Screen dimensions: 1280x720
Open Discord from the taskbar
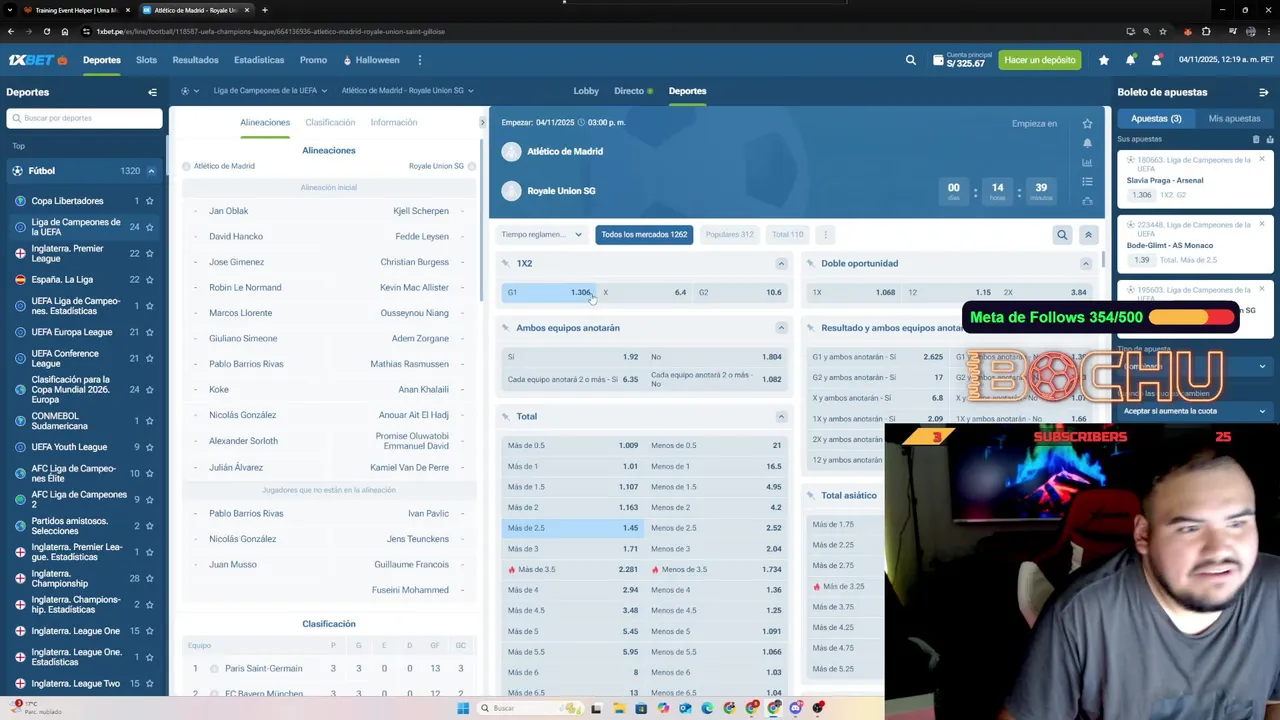click(x=796, y=708)
